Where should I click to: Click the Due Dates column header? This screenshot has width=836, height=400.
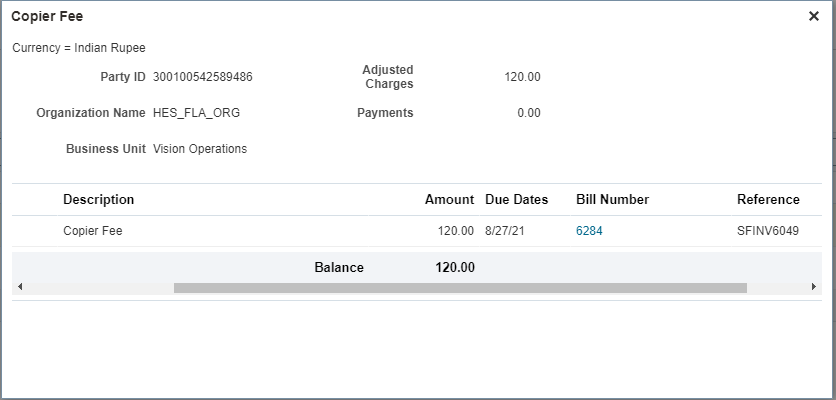[516, 199]
